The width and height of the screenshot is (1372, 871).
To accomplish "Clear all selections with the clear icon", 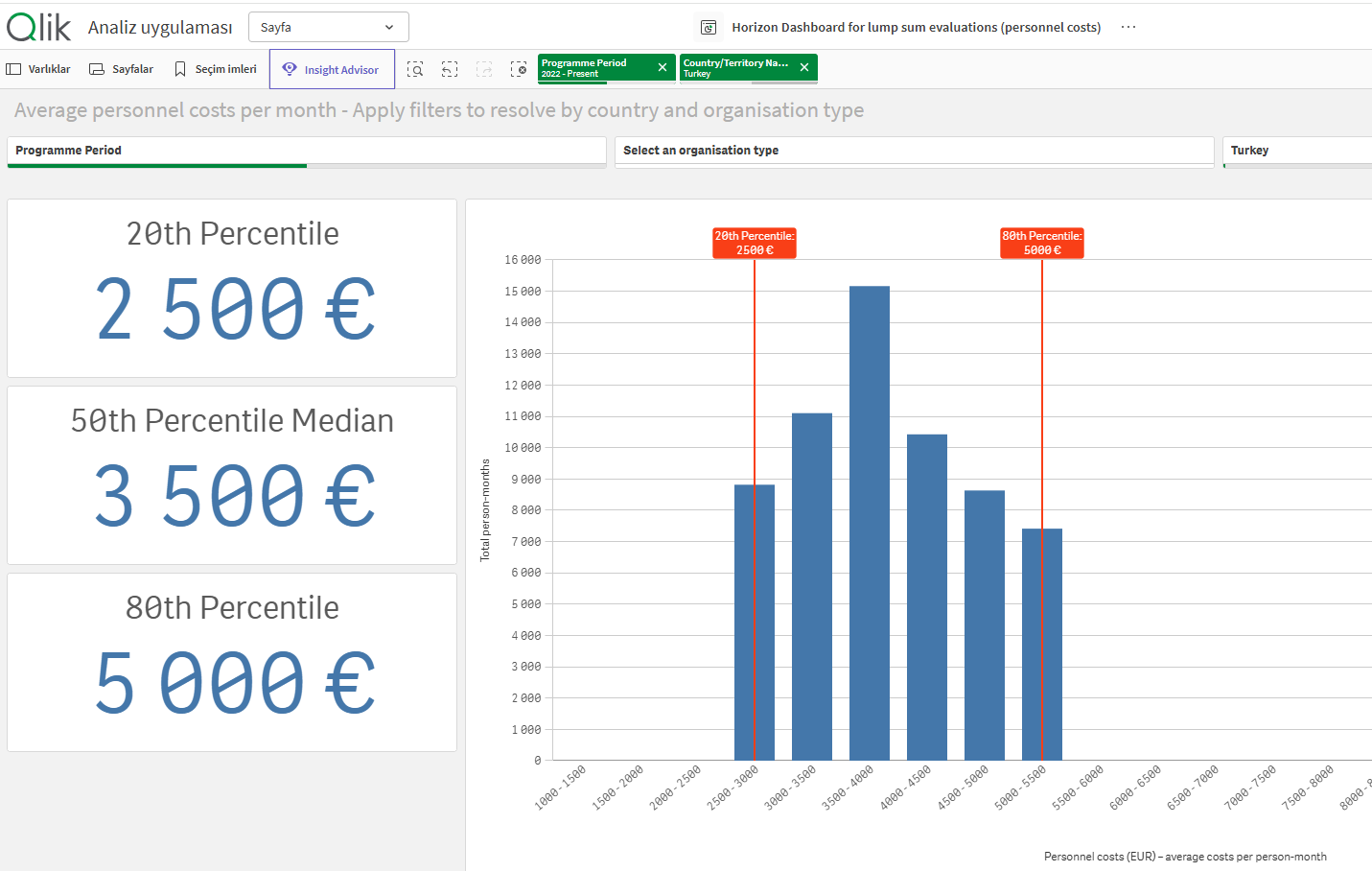I will (519, 69).
